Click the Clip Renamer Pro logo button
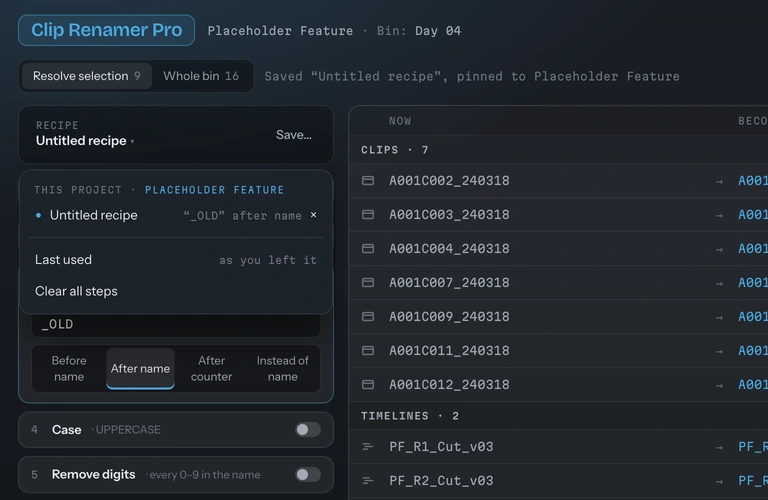 tap(106, 30)
